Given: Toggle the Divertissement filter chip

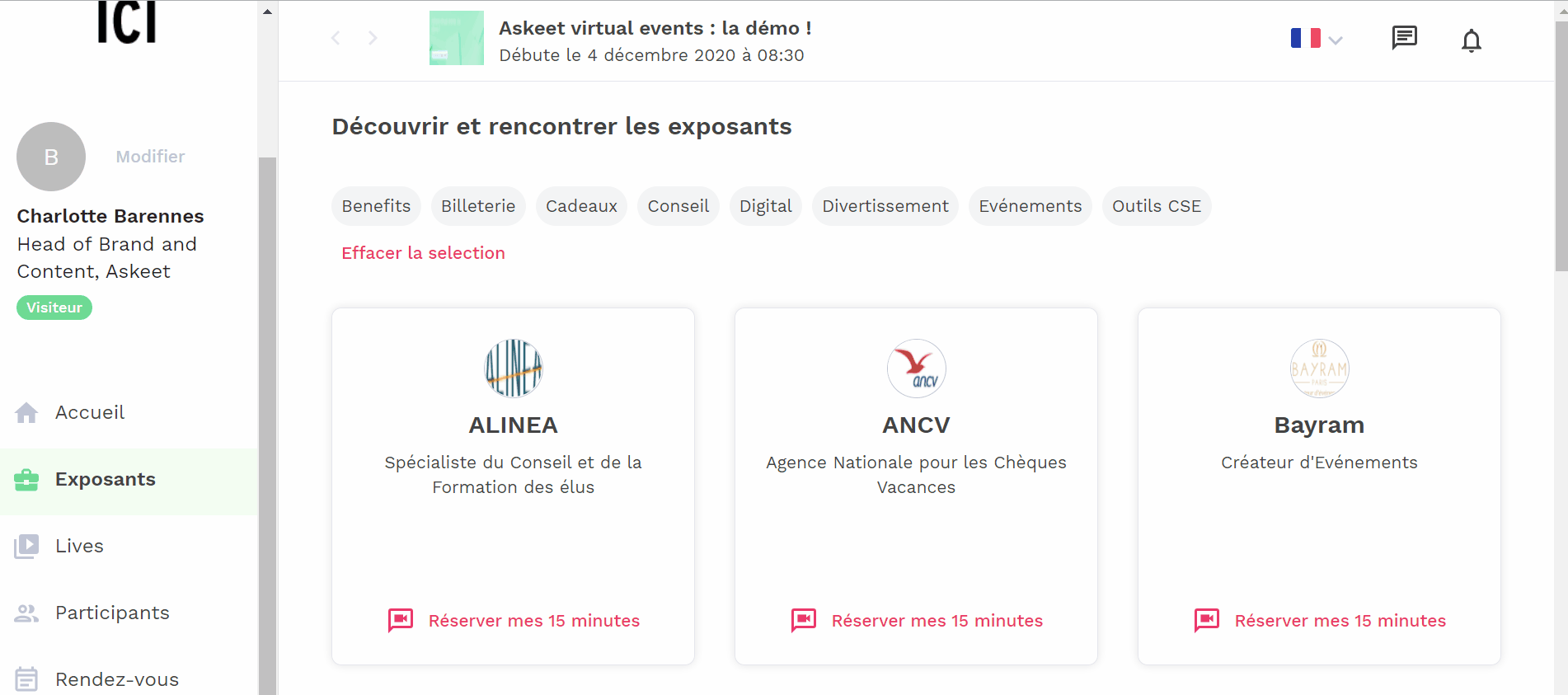Looking at the screenshot, I should [x=885, y=206].
